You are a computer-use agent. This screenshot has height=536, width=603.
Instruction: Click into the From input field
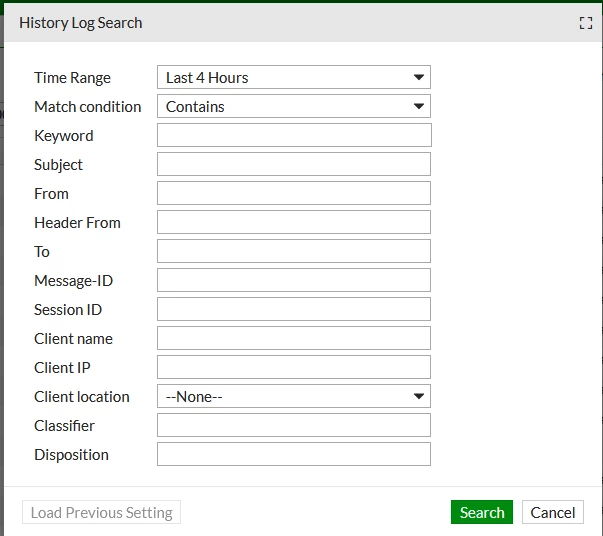pos(294,193)
